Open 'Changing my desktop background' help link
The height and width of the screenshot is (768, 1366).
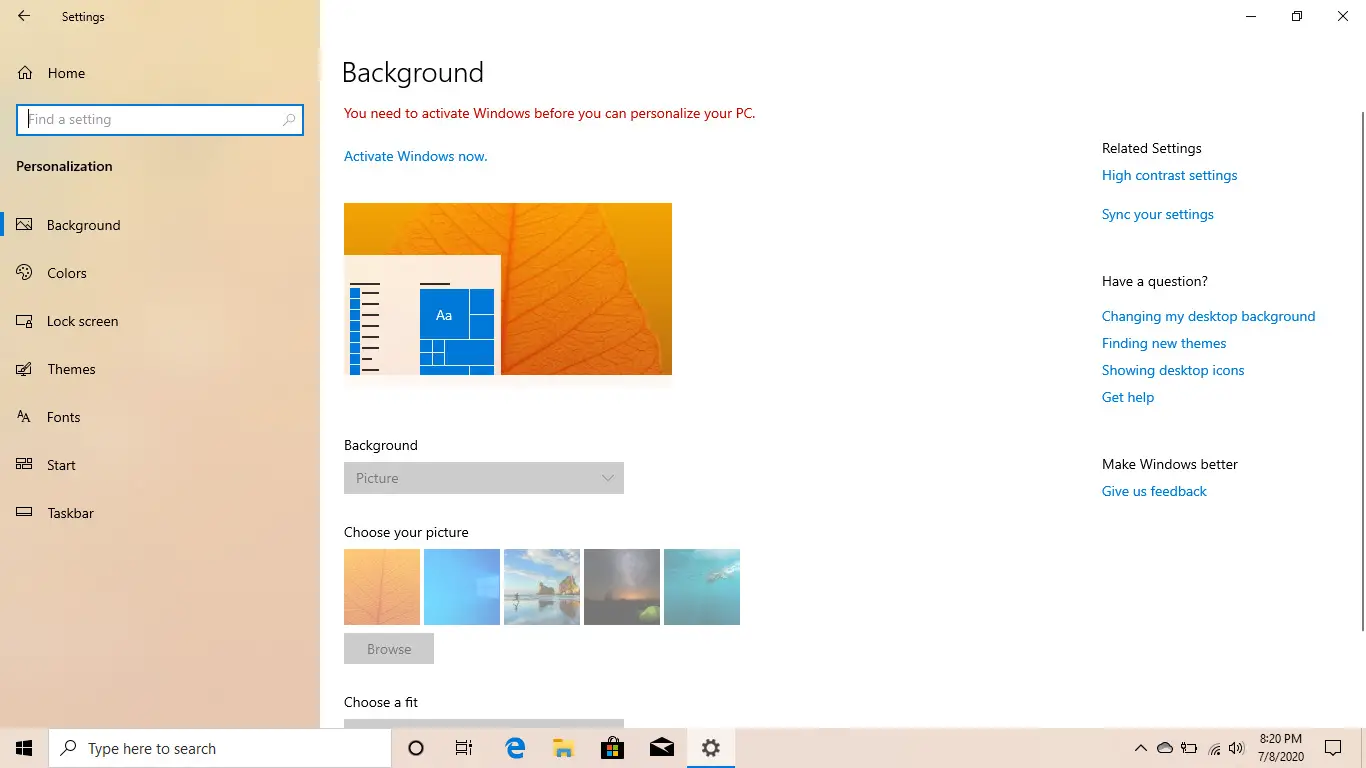click(1208, 316)
